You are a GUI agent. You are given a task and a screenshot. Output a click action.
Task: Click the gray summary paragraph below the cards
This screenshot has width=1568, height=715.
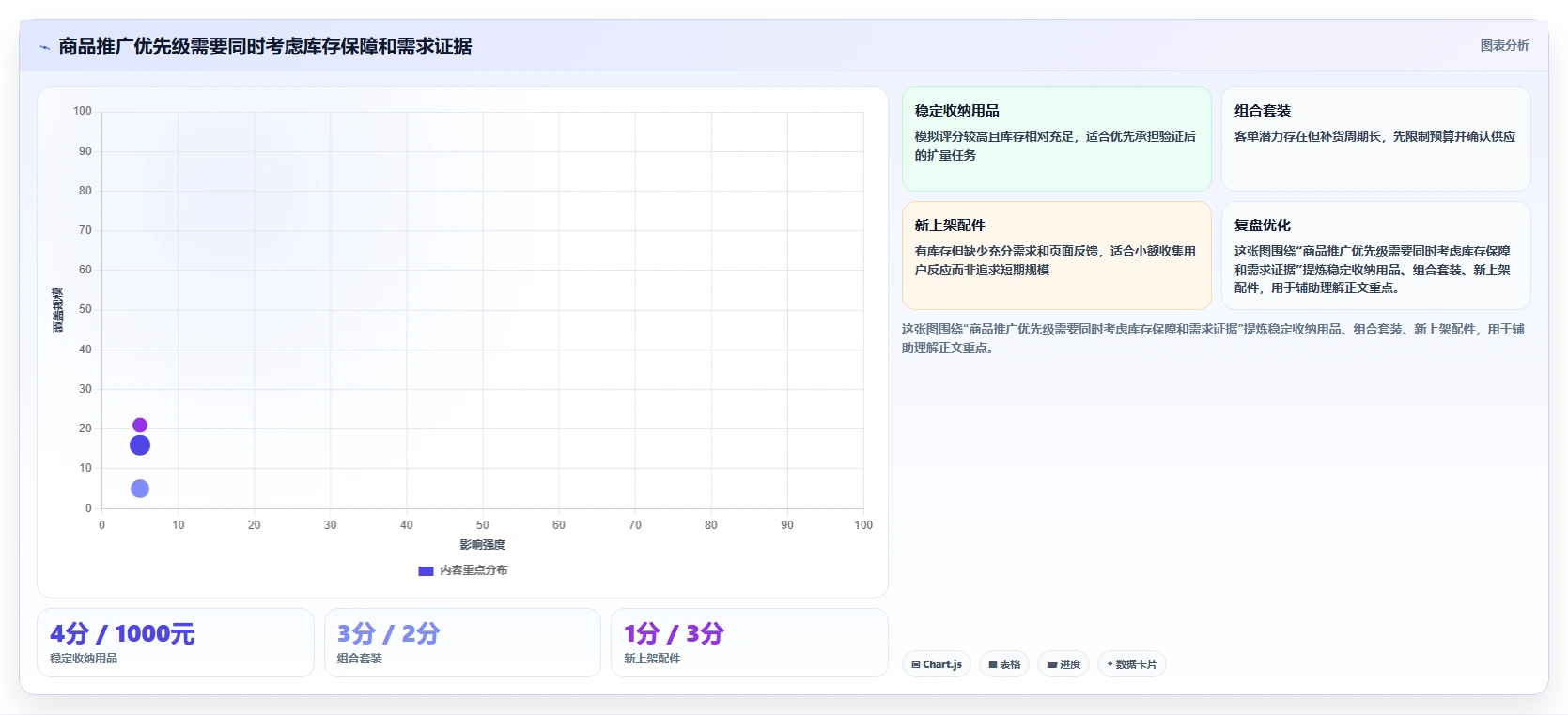[x=1213, y=338]
